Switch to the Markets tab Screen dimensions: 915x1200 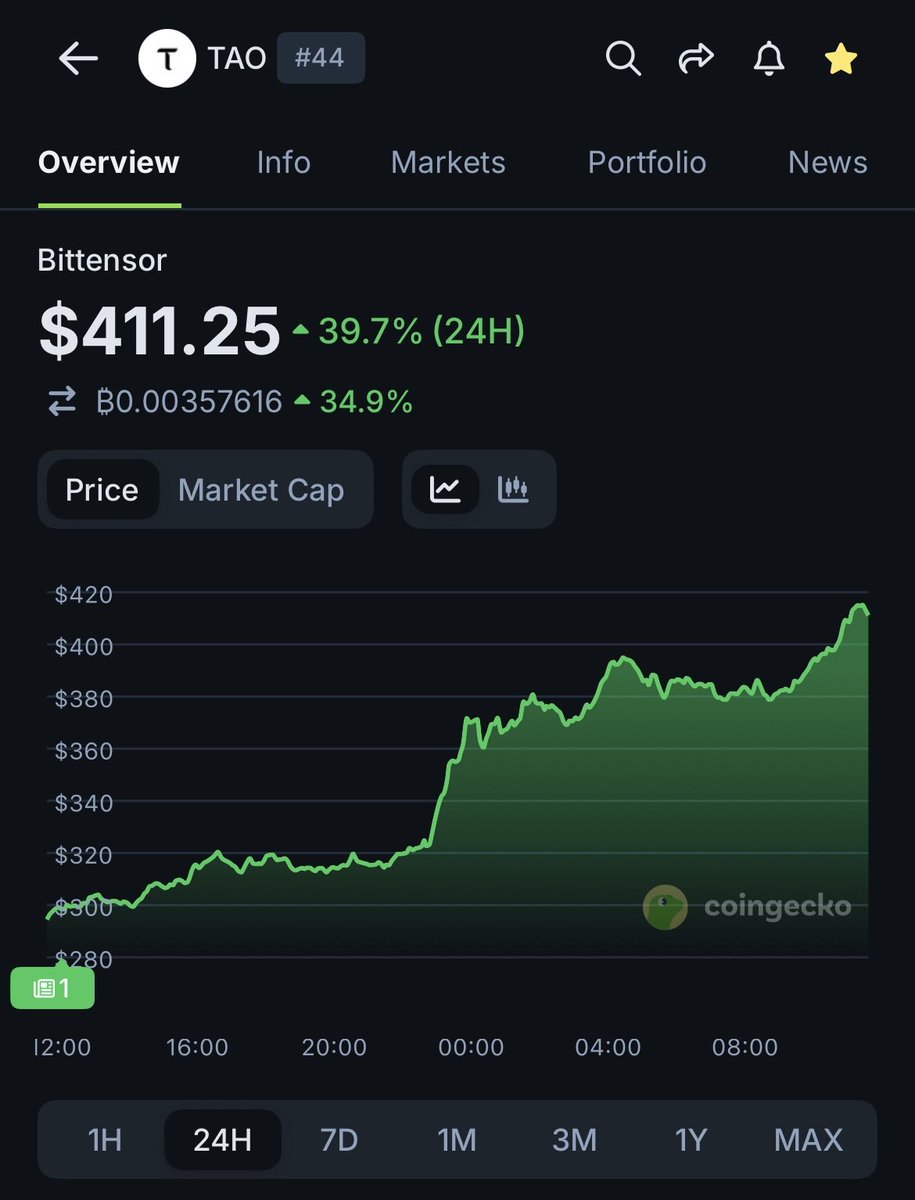pos(448,162)
